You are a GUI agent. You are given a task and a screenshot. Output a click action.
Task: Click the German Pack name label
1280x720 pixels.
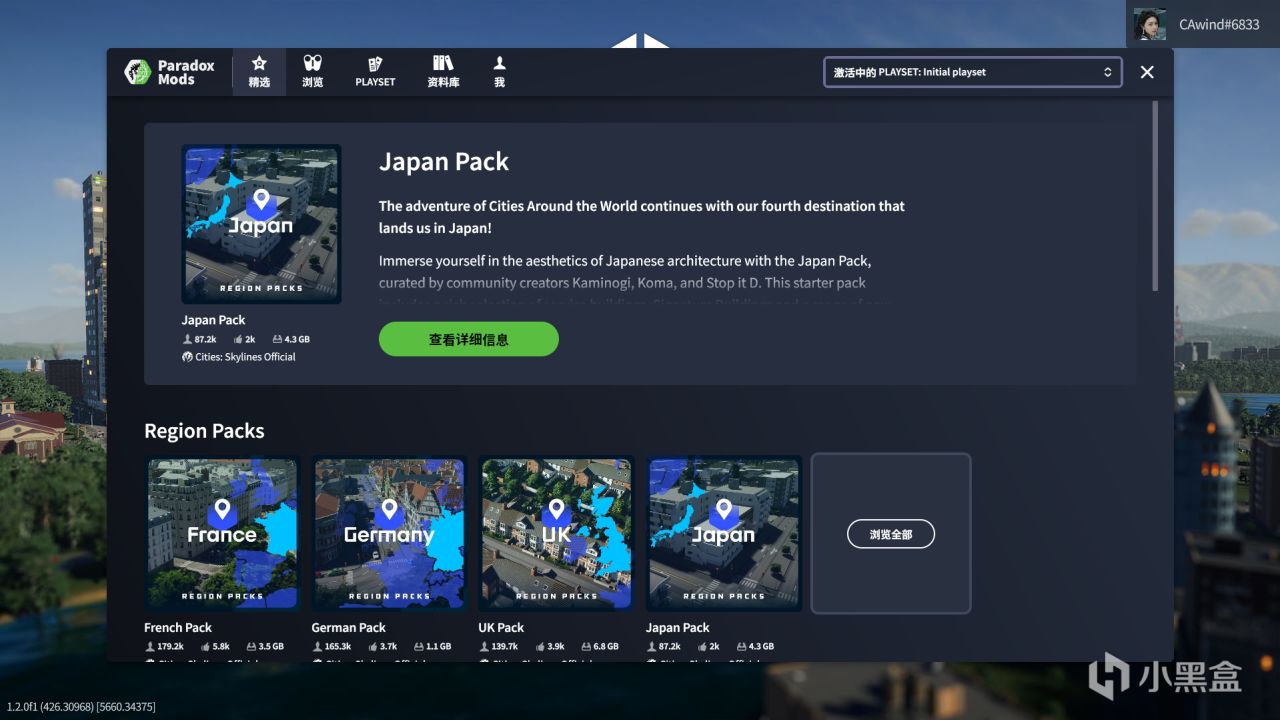348,628
